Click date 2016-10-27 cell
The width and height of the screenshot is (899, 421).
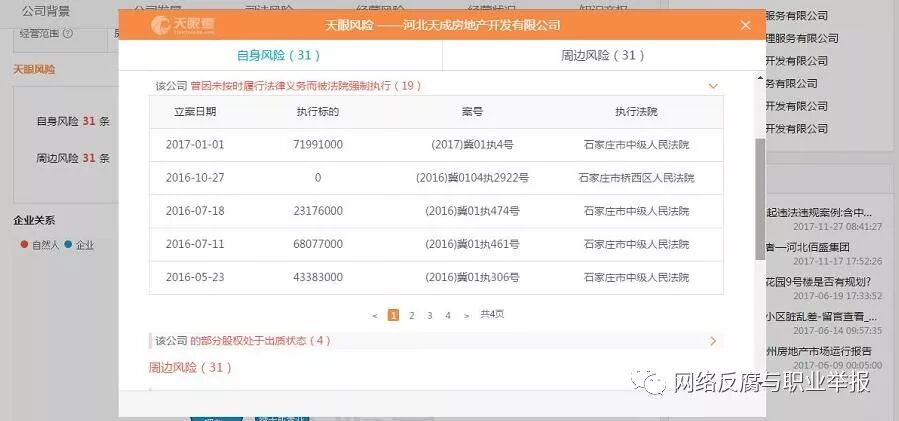coord(195,178)
